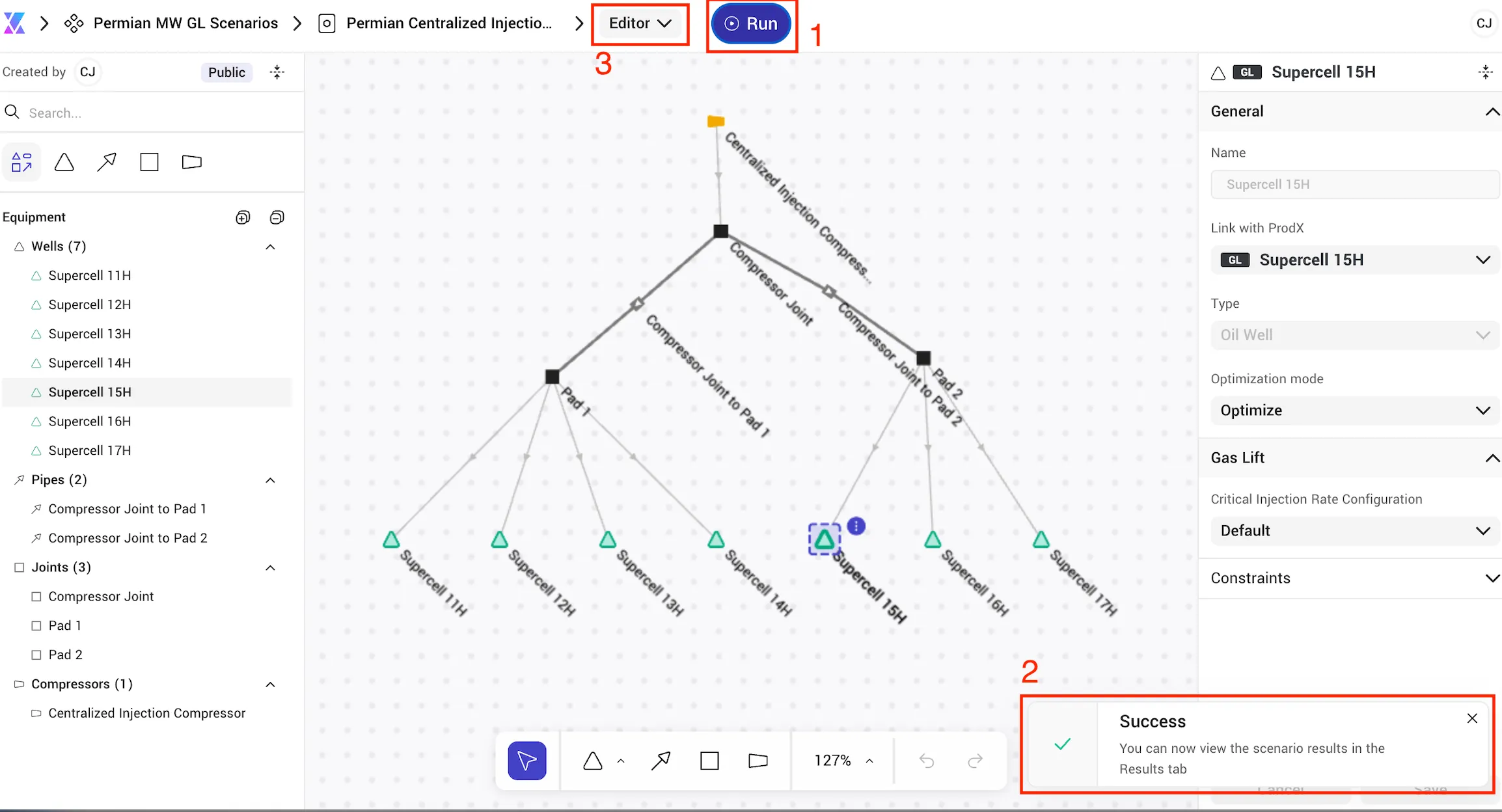Image resolution: width=1502 pixels, height=812 pixels.
Task: Click the Public visibility badge
Action: coord(226,72)
